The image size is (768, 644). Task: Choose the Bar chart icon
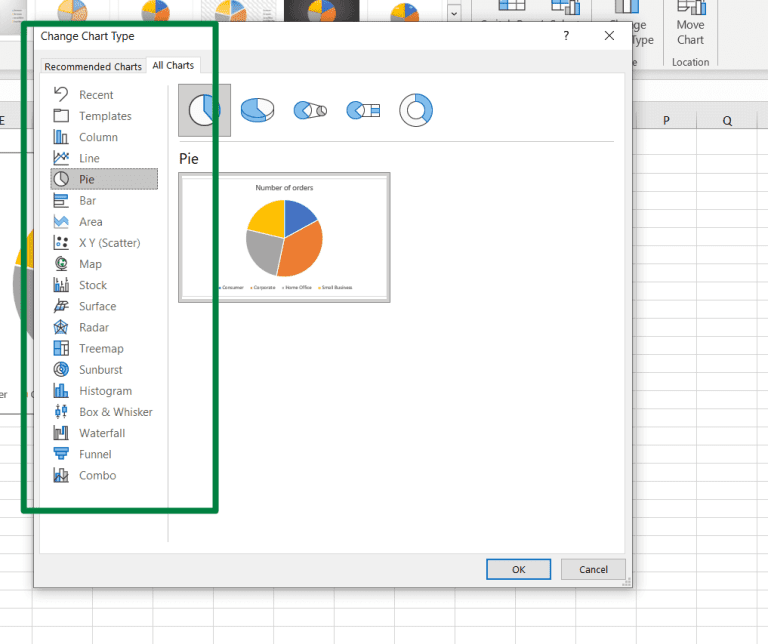[61, 200]
